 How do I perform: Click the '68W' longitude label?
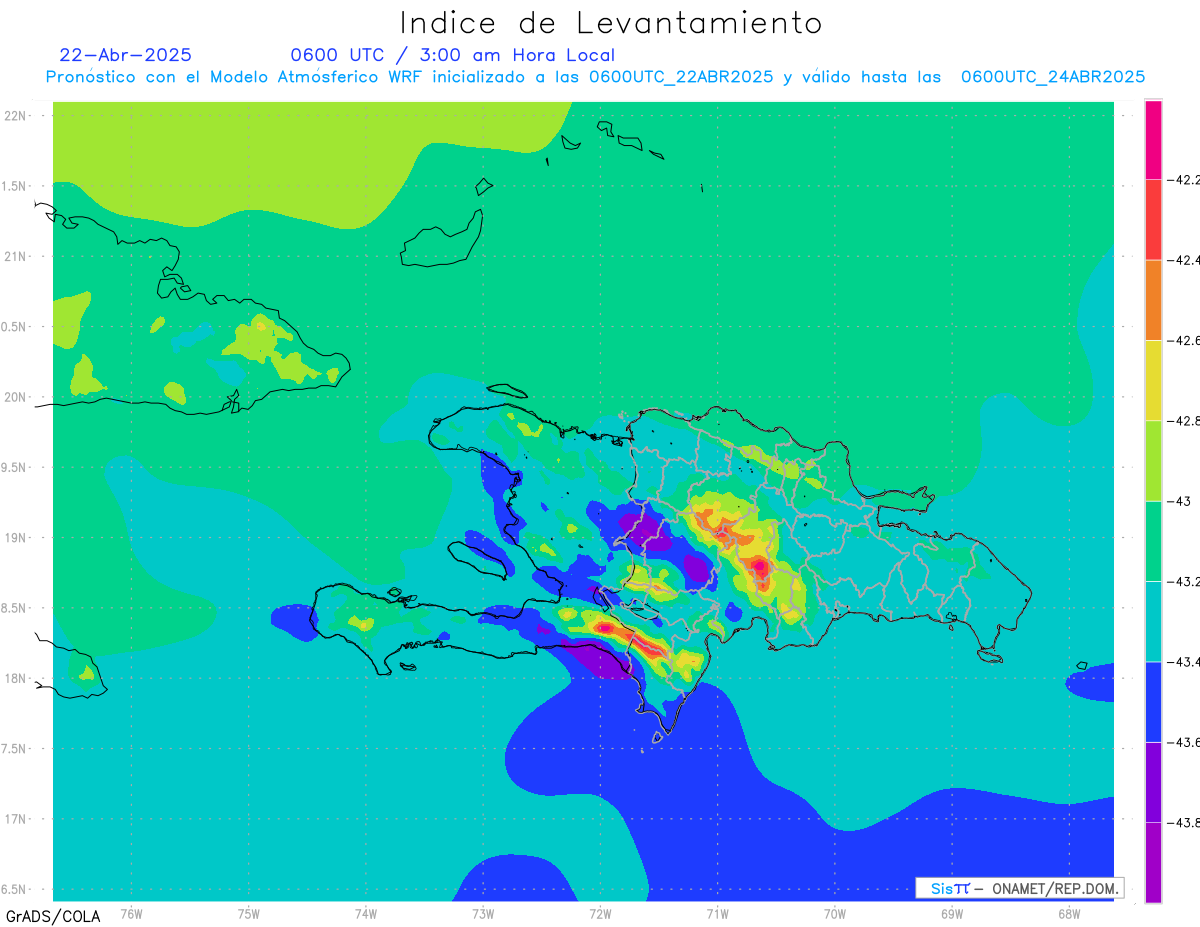[x=1068, y=913]
